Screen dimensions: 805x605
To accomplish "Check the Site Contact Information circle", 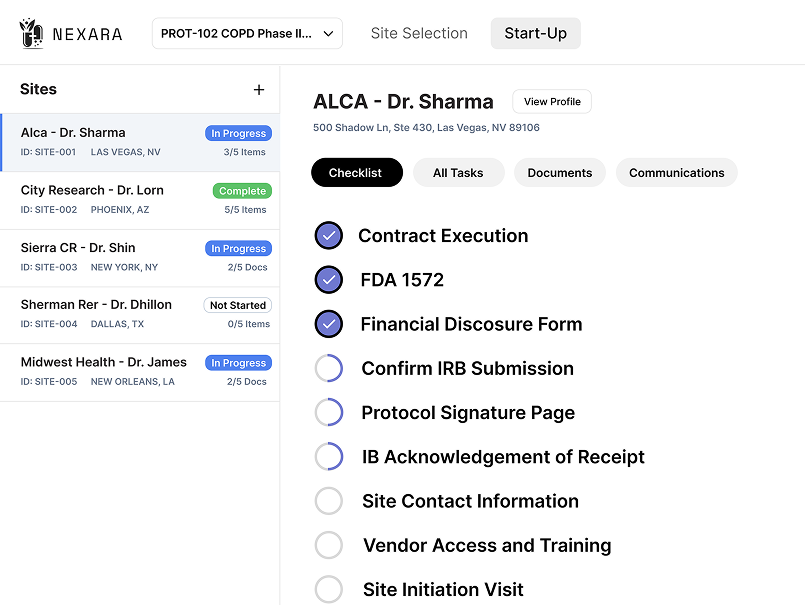I will [329, 501].
